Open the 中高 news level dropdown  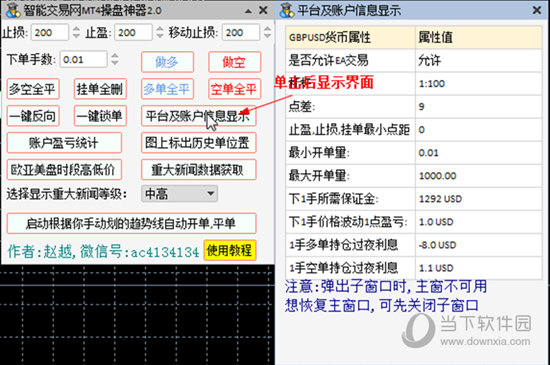[180, 194]
